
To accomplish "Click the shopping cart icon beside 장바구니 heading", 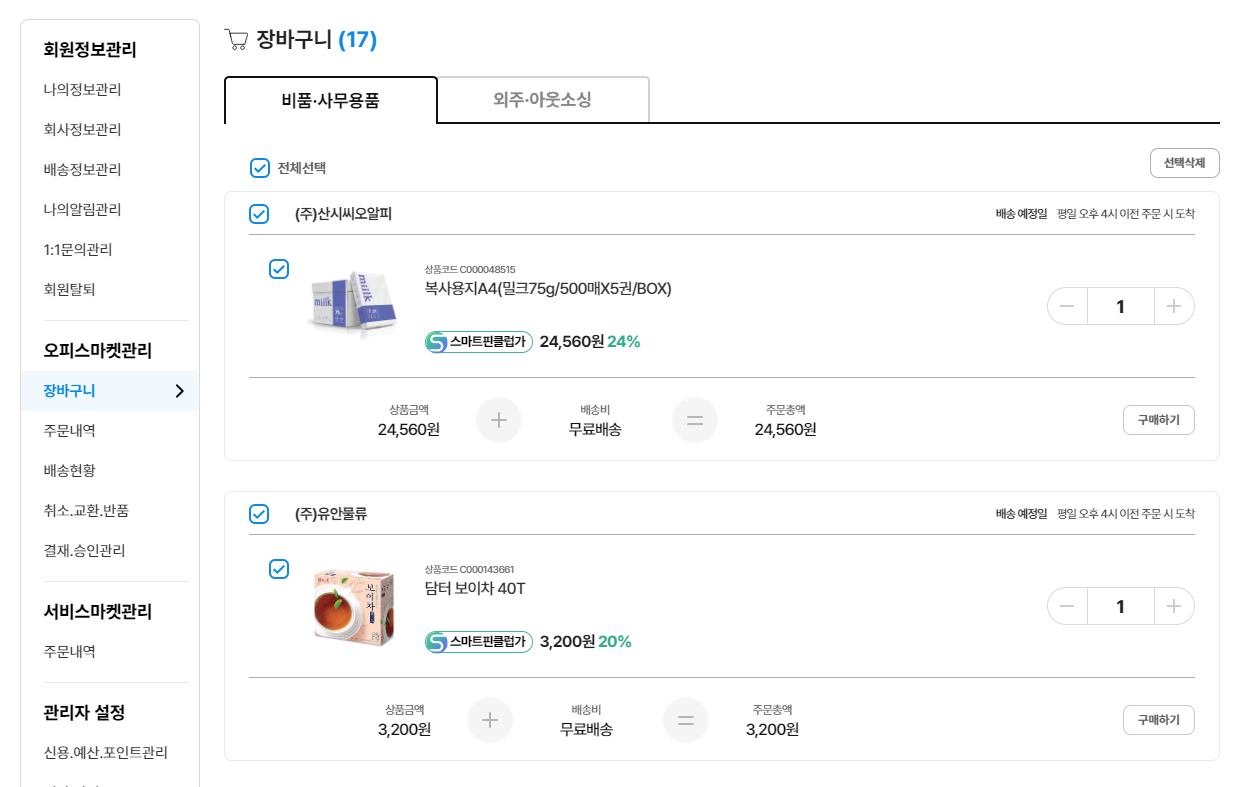I will (x=237, y=40).
